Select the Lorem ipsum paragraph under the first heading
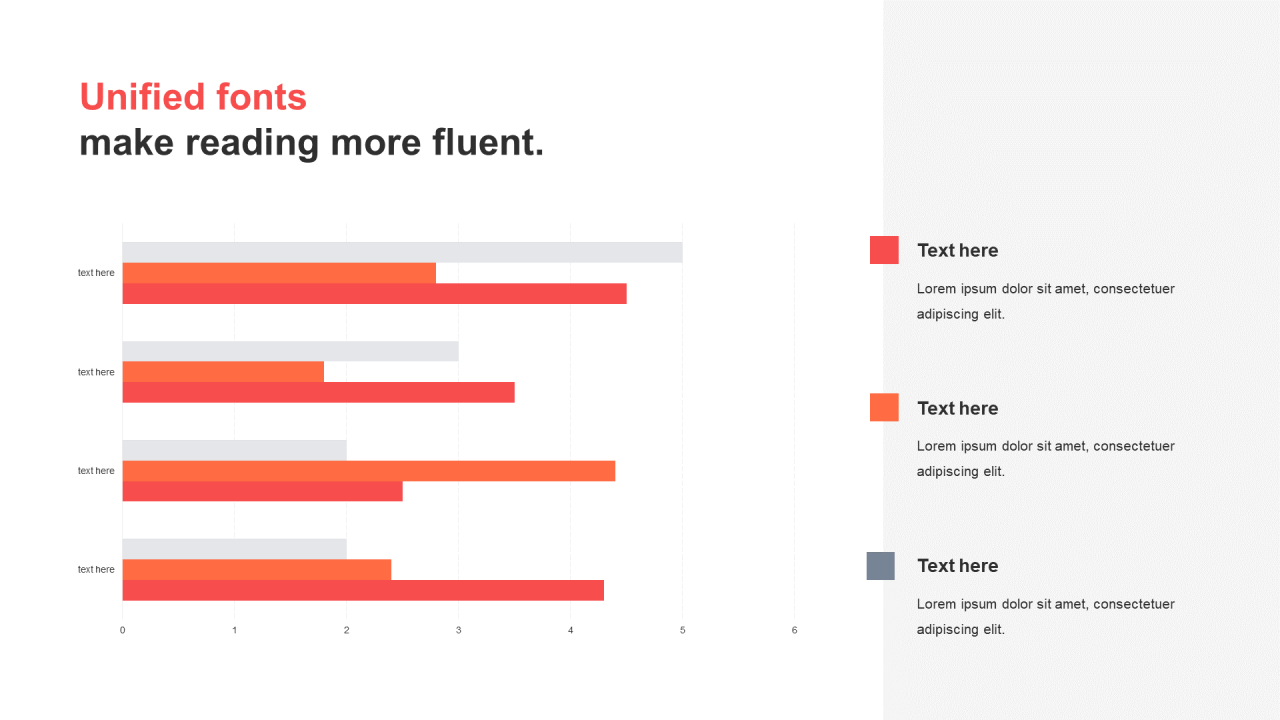This screenshot has height=720, width=1280. click(1045, 301)
